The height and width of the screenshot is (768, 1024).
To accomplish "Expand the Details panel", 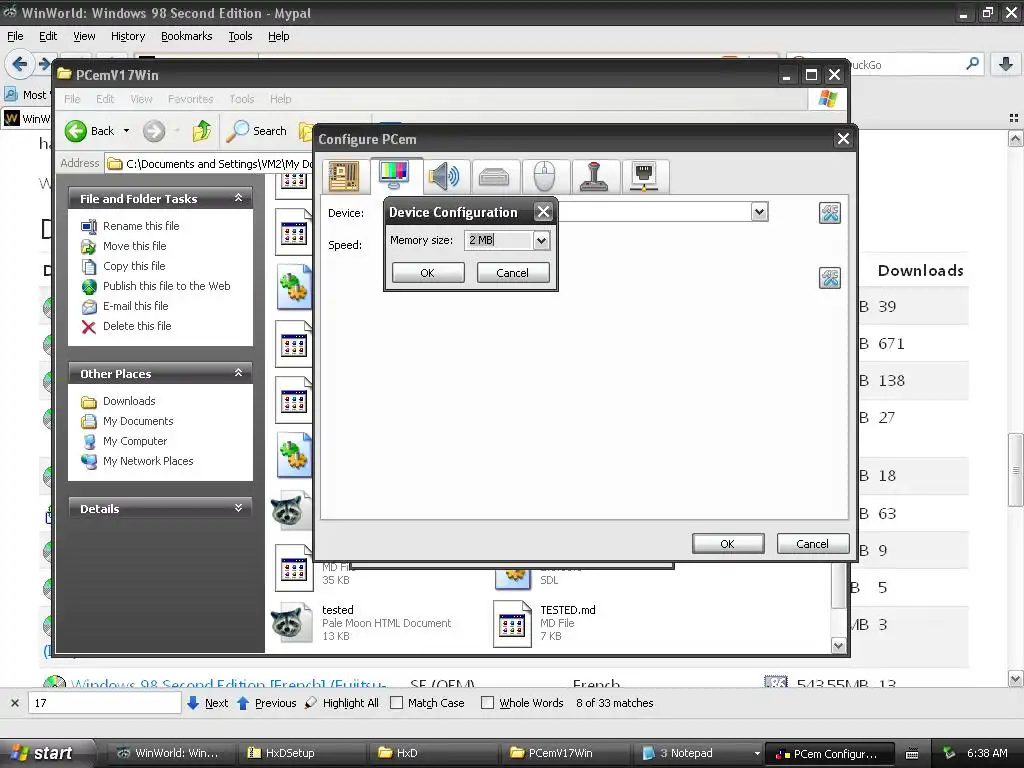I will 238,508.
